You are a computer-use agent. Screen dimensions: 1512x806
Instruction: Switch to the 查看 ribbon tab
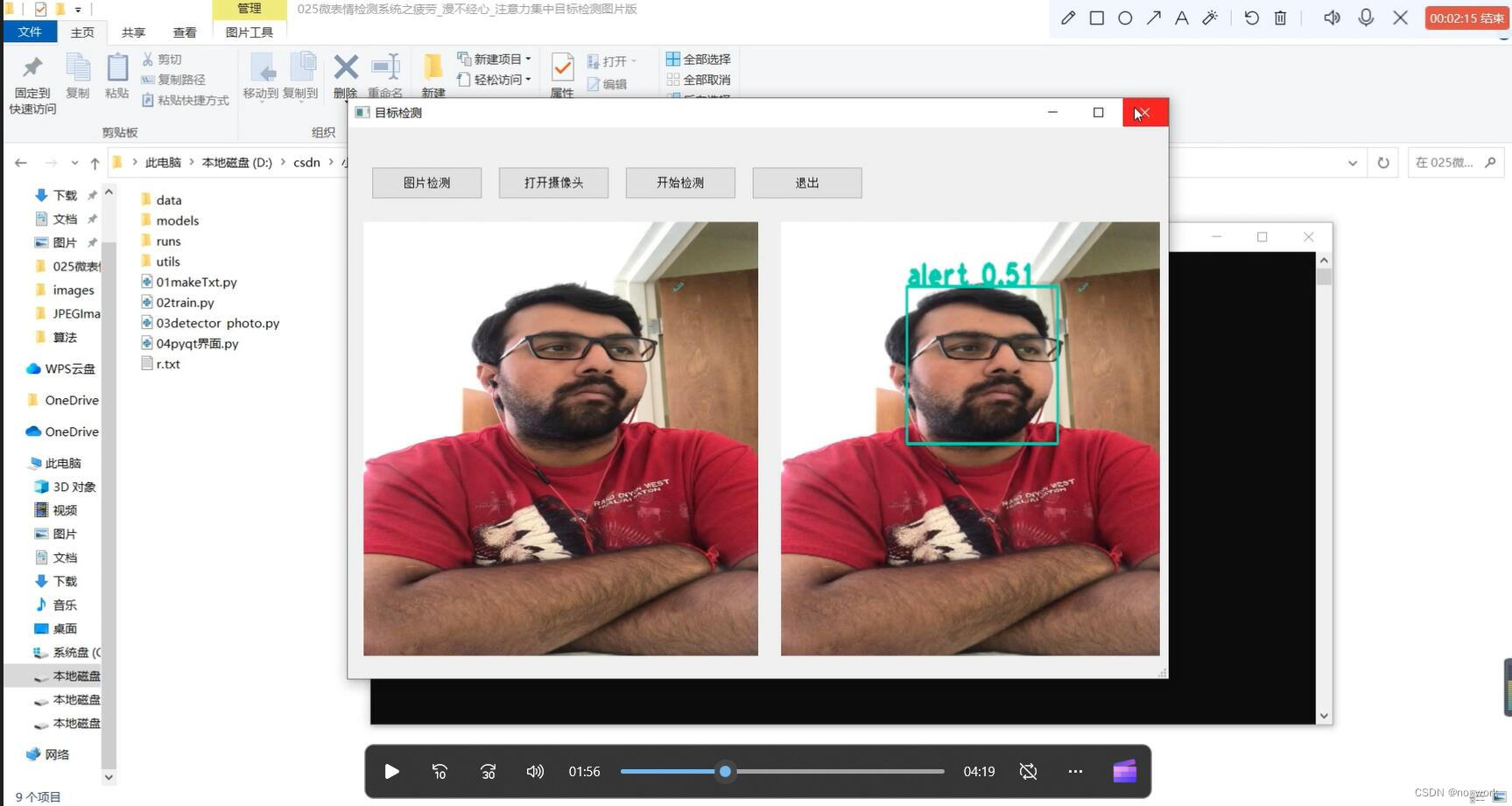tap(184, 32)
